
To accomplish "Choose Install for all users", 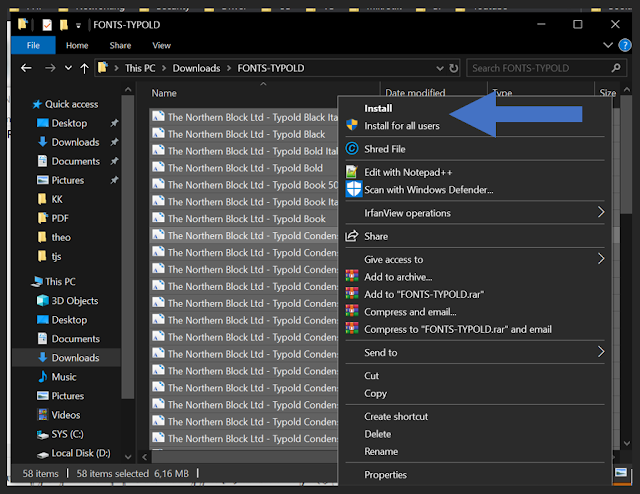I will [402, 126].
